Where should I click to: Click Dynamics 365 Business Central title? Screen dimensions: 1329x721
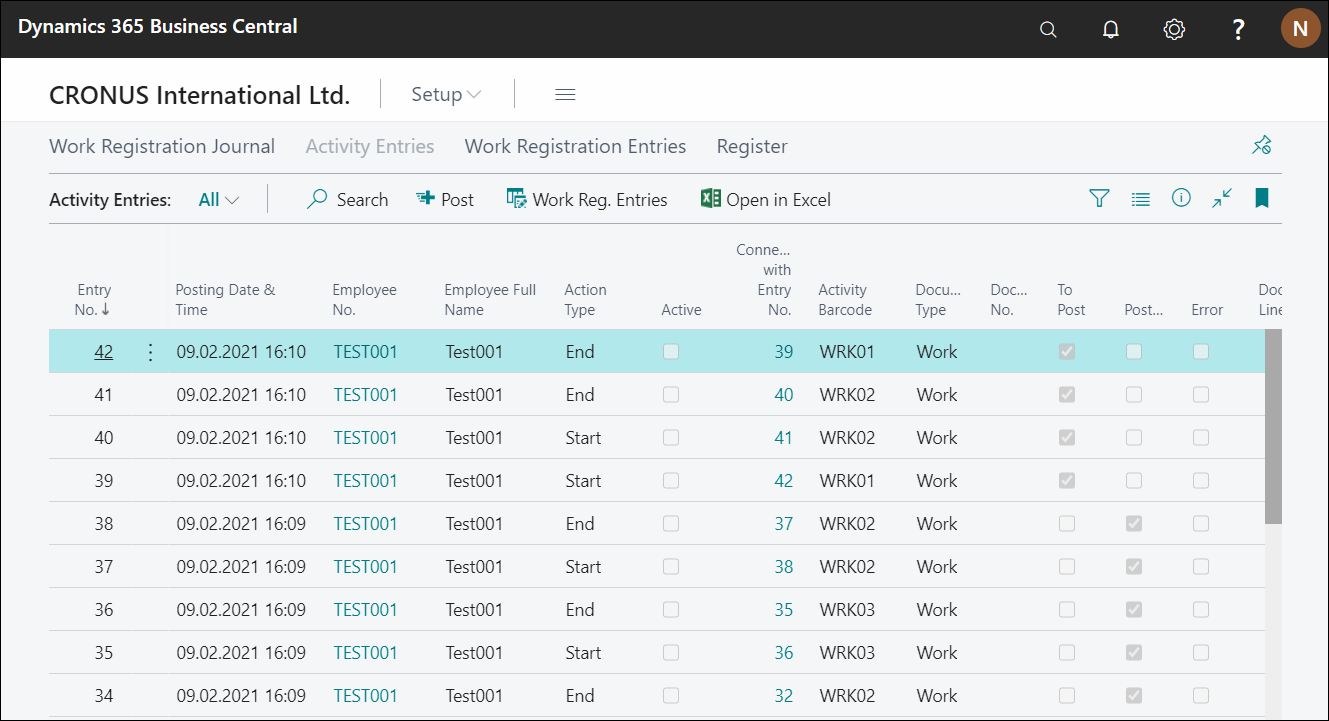coord(158,27)
